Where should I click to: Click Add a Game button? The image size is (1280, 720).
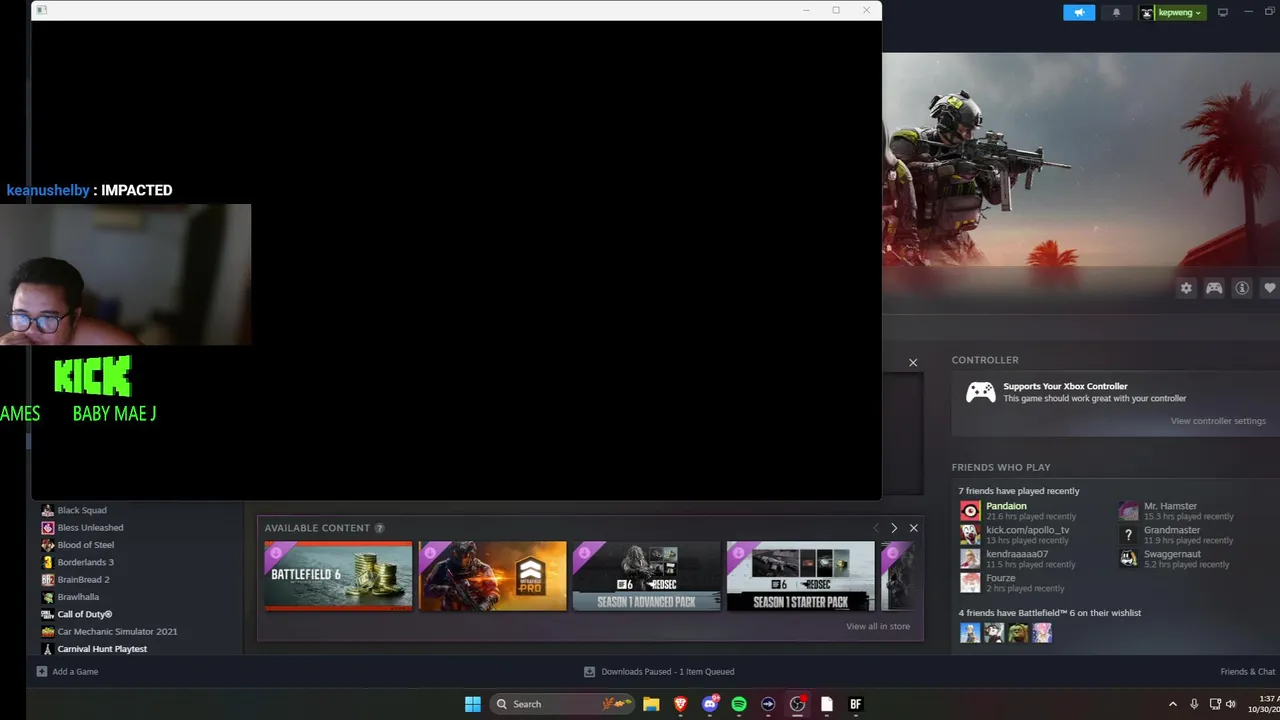tap(67, 671)
